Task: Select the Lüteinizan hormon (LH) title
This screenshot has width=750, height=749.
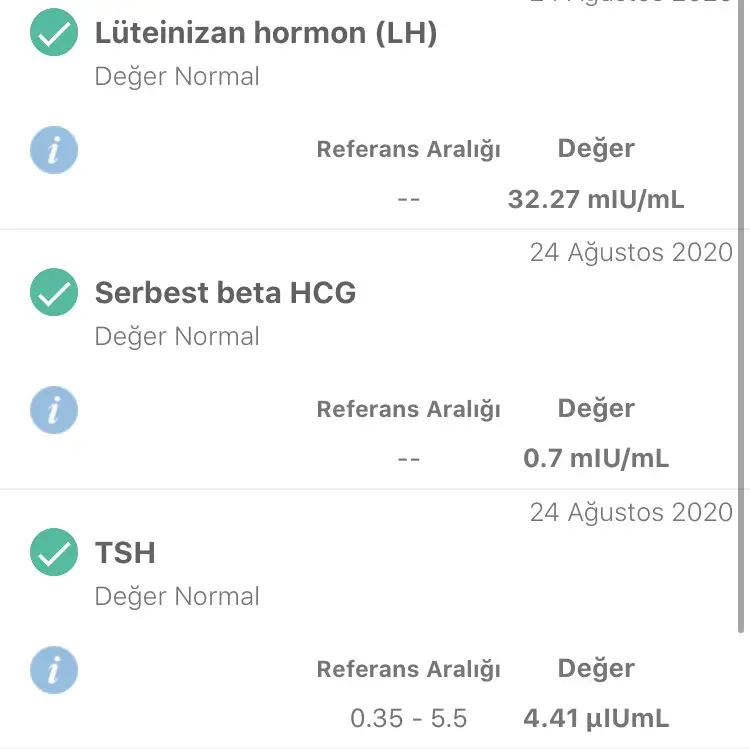Action: click(x=266, y=33)
